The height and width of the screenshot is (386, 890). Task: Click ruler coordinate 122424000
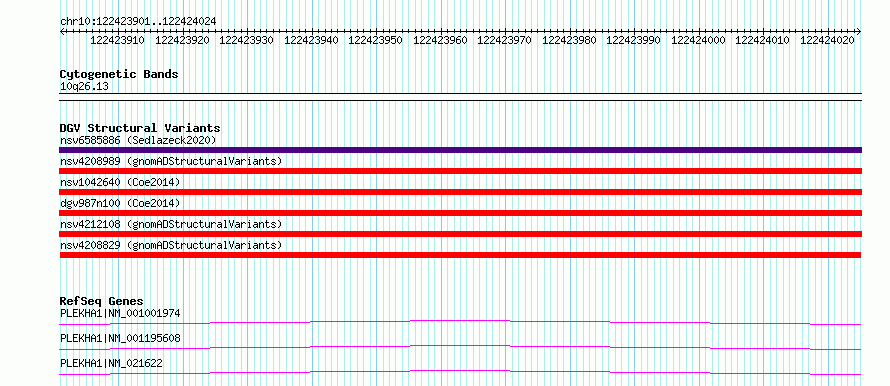pyautogui.click(x=698, y=40)
